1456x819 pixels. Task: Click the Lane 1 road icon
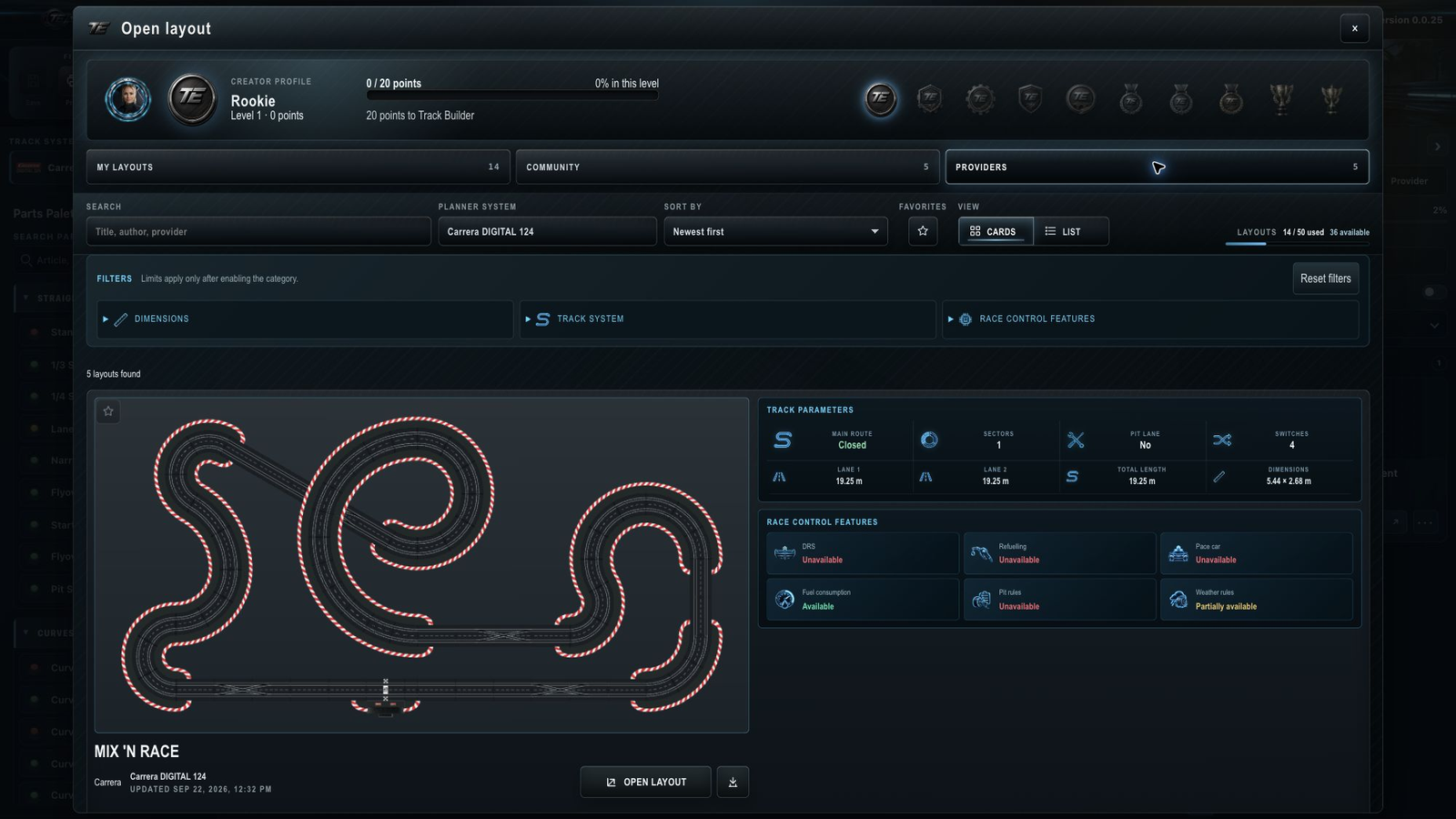779,477
